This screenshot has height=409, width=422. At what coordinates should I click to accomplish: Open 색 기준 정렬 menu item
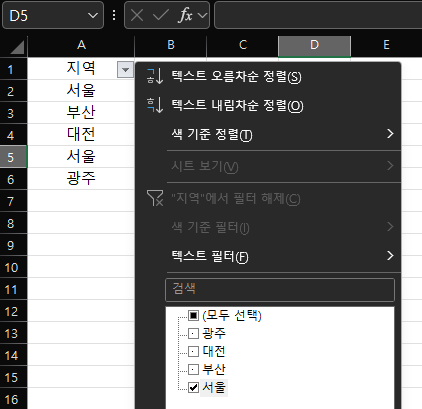click(x=268, y=134)
